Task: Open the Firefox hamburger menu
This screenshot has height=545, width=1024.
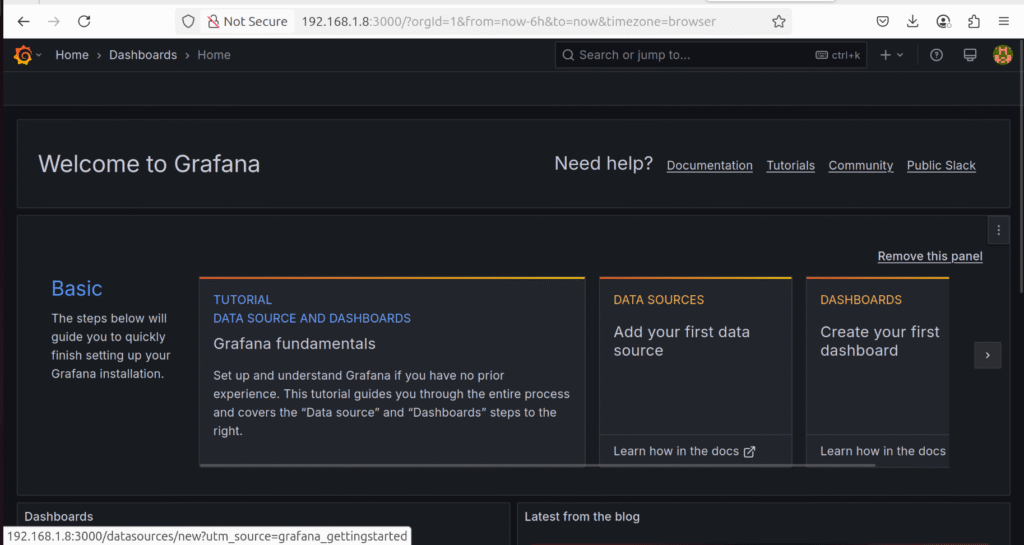Action: pyautogui.click(x=1004, y=22)
